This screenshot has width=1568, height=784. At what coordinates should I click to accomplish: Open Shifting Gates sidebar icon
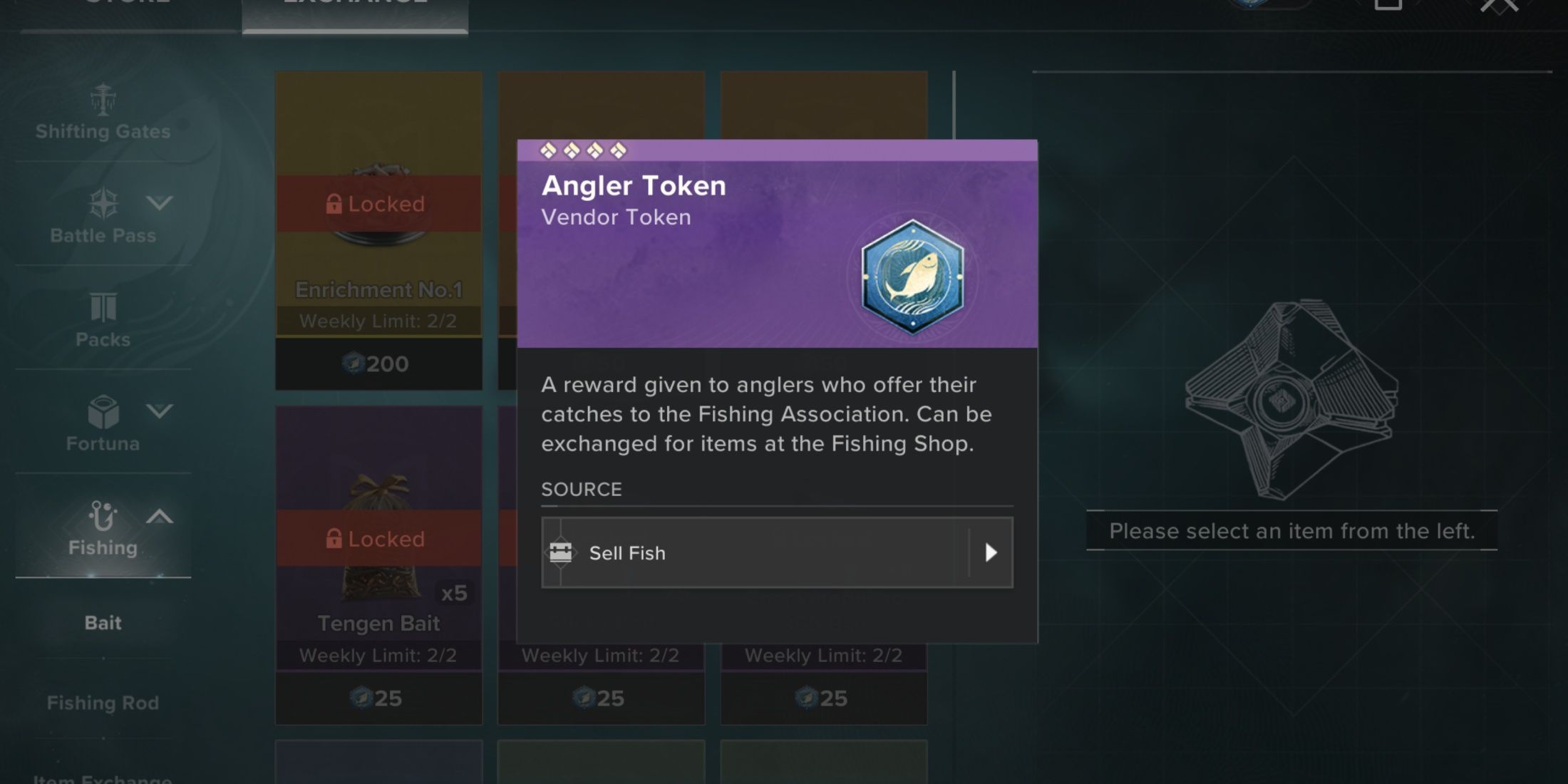103,100
